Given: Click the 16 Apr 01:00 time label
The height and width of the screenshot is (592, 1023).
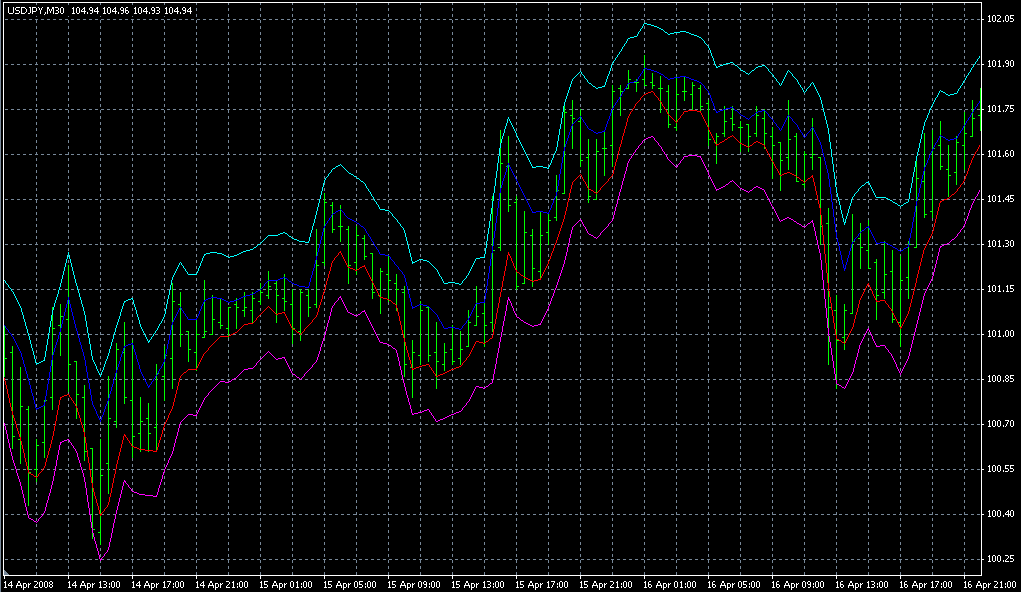Looking at the screenshot, I should click(668, 584).
